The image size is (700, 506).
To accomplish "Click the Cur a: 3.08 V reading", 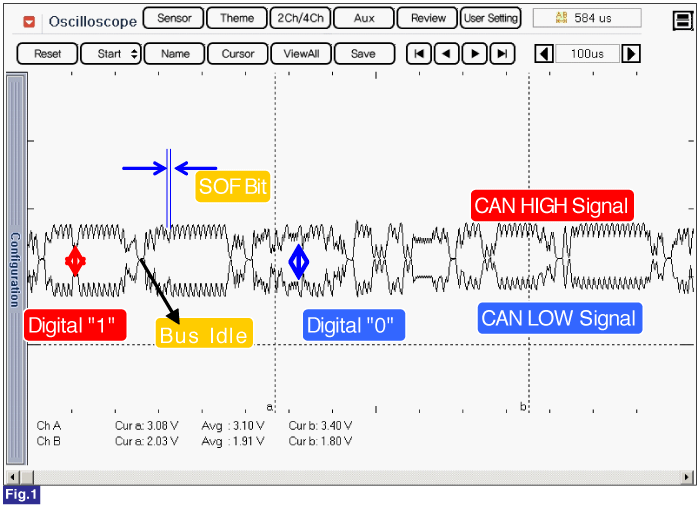I will click(146, 426).
